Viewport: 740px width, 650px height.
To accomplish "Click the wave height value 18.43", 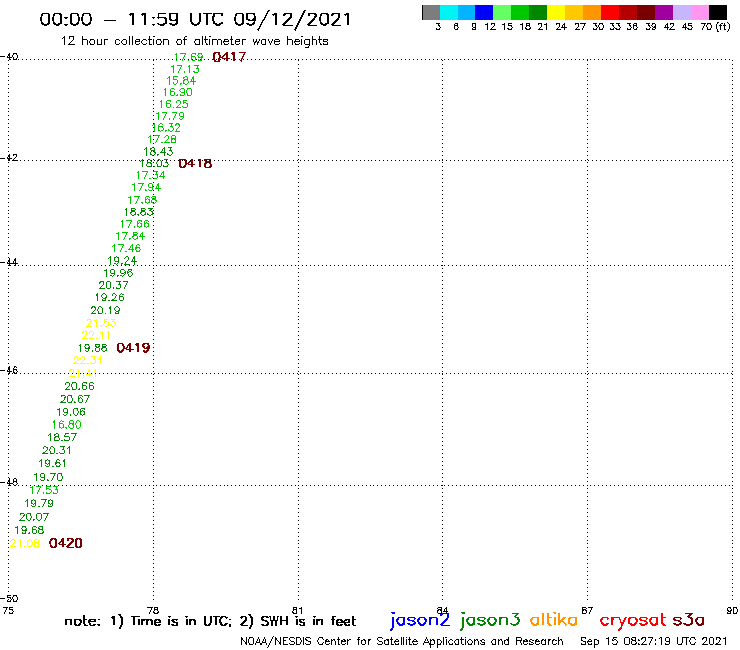I will tap(158, 152).
